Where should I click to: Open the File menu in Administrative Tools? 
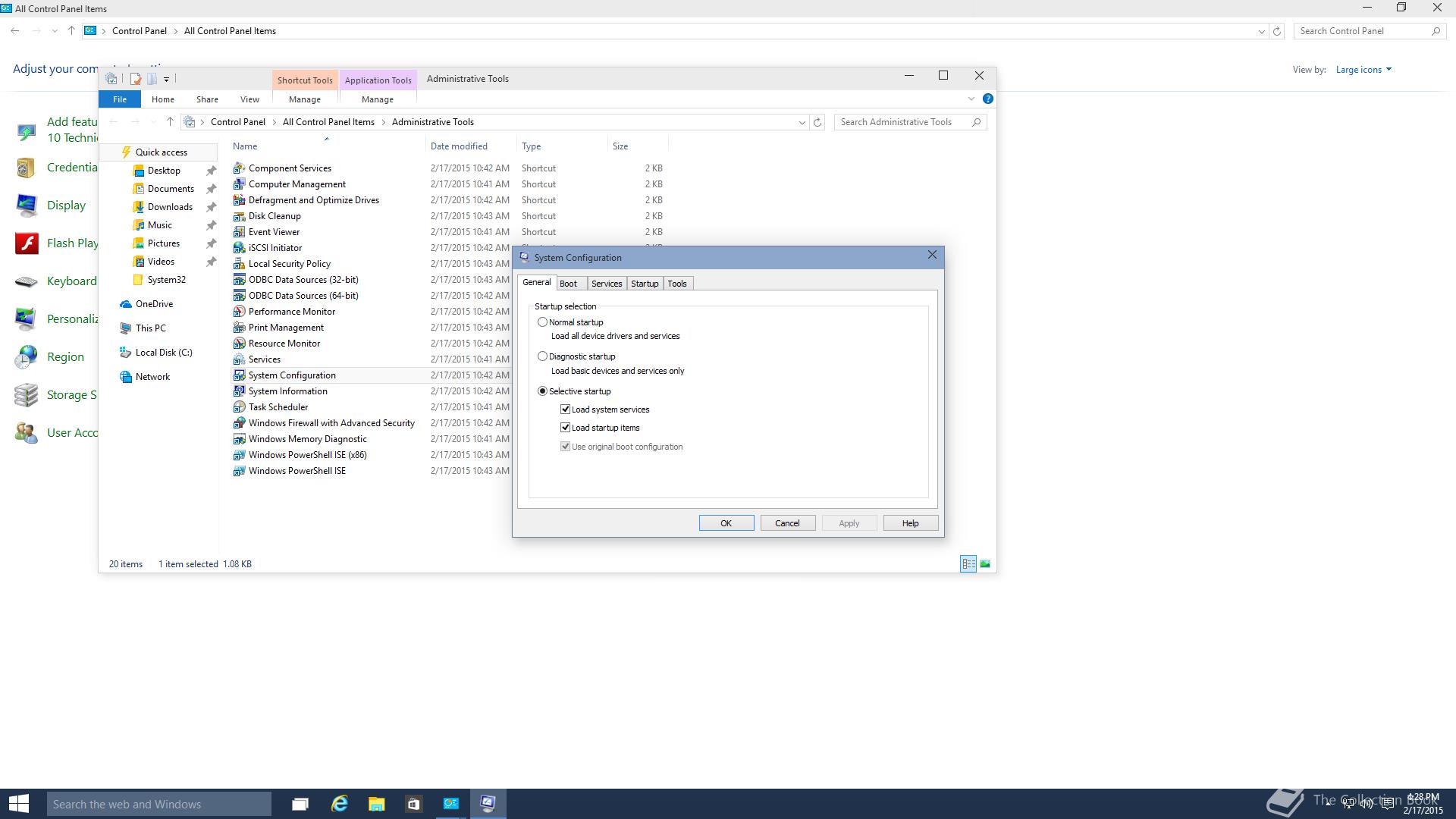pos(120,99)
